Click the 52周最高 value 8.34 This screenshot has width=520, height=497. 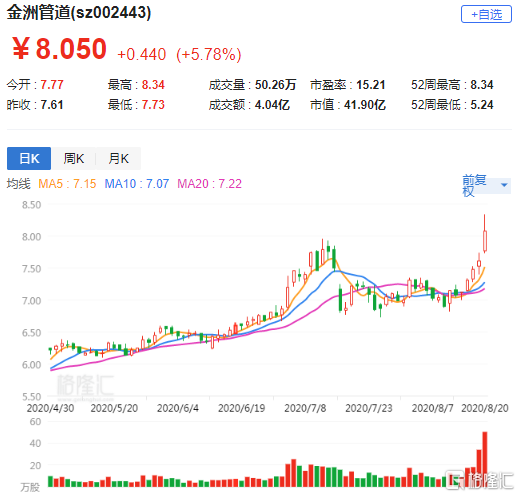(x=482, y=85)
